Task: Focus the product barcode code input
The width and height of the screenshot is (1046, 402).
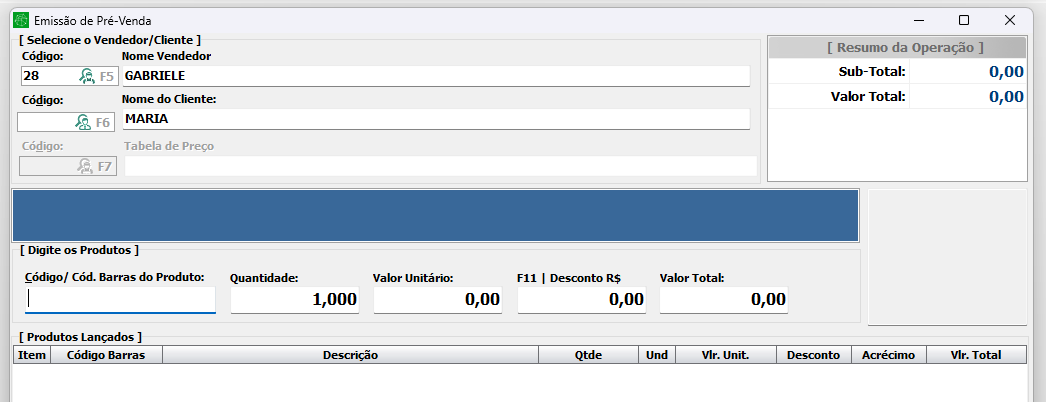Action: tap(120, 299)
